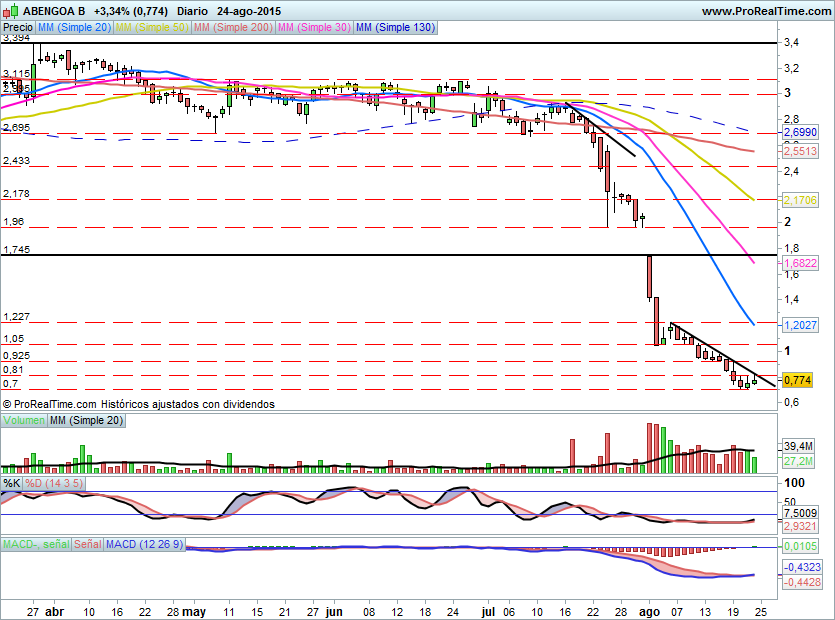This screenshot has height=620, width=835.
Task: Select the MACD-, señal histogram label
Action: click(x=36, y=544)
